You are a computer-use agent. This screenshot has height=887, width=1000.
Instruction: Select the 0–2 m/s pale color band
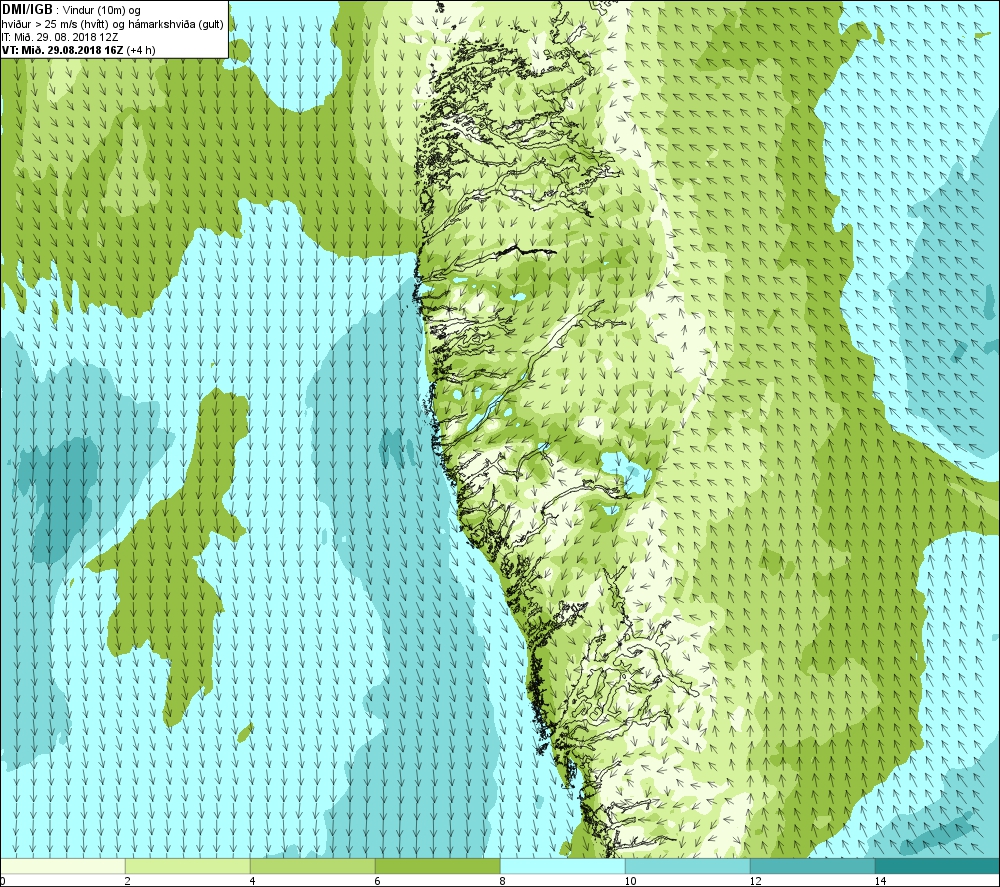coord(62,866)
